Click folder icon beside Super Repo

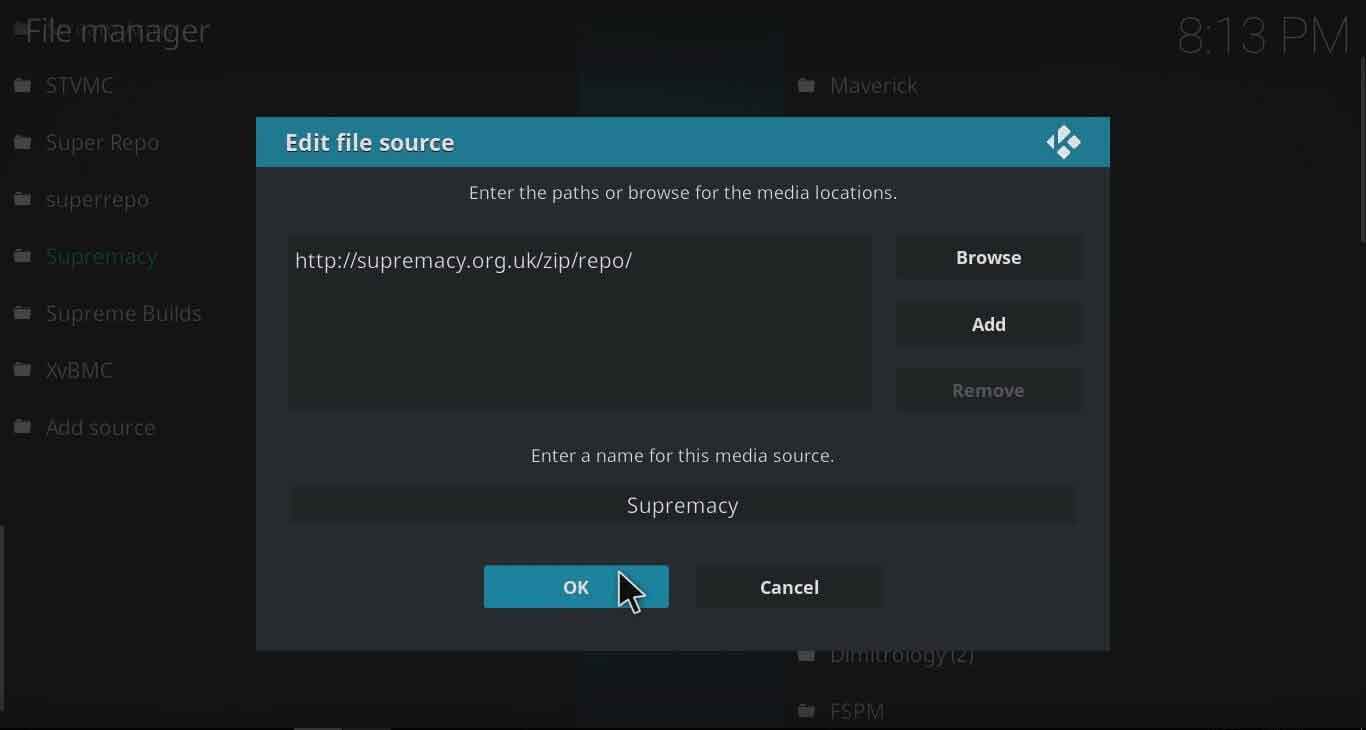tap(22, 143)
